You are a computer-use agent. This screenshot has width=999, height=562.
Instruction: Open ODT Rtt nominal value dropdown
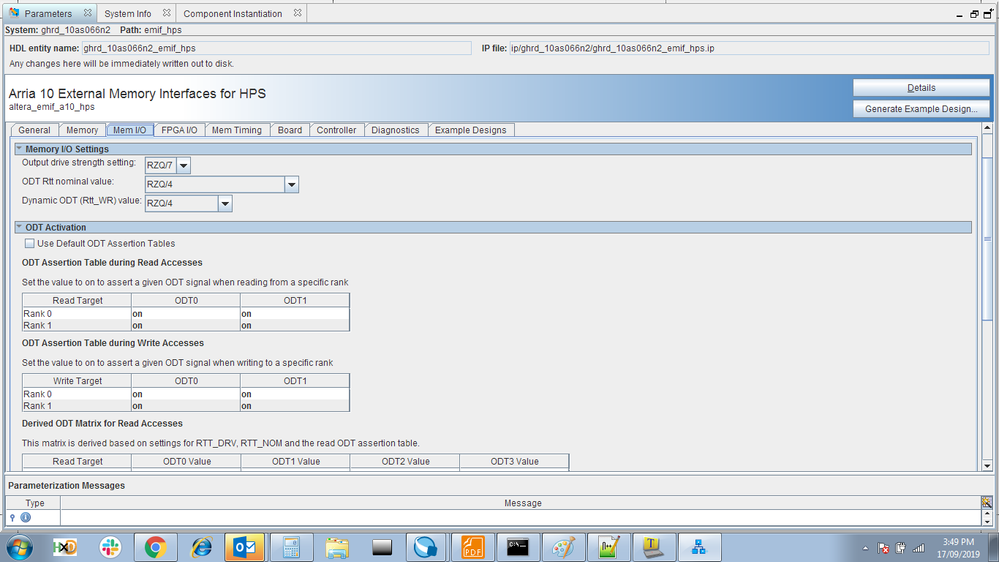[291, 185]
